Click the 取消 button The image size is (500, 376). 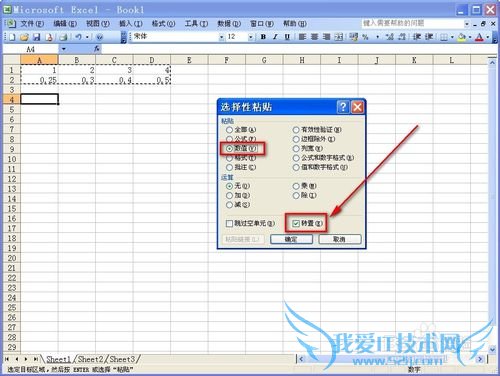coord(340,239)
